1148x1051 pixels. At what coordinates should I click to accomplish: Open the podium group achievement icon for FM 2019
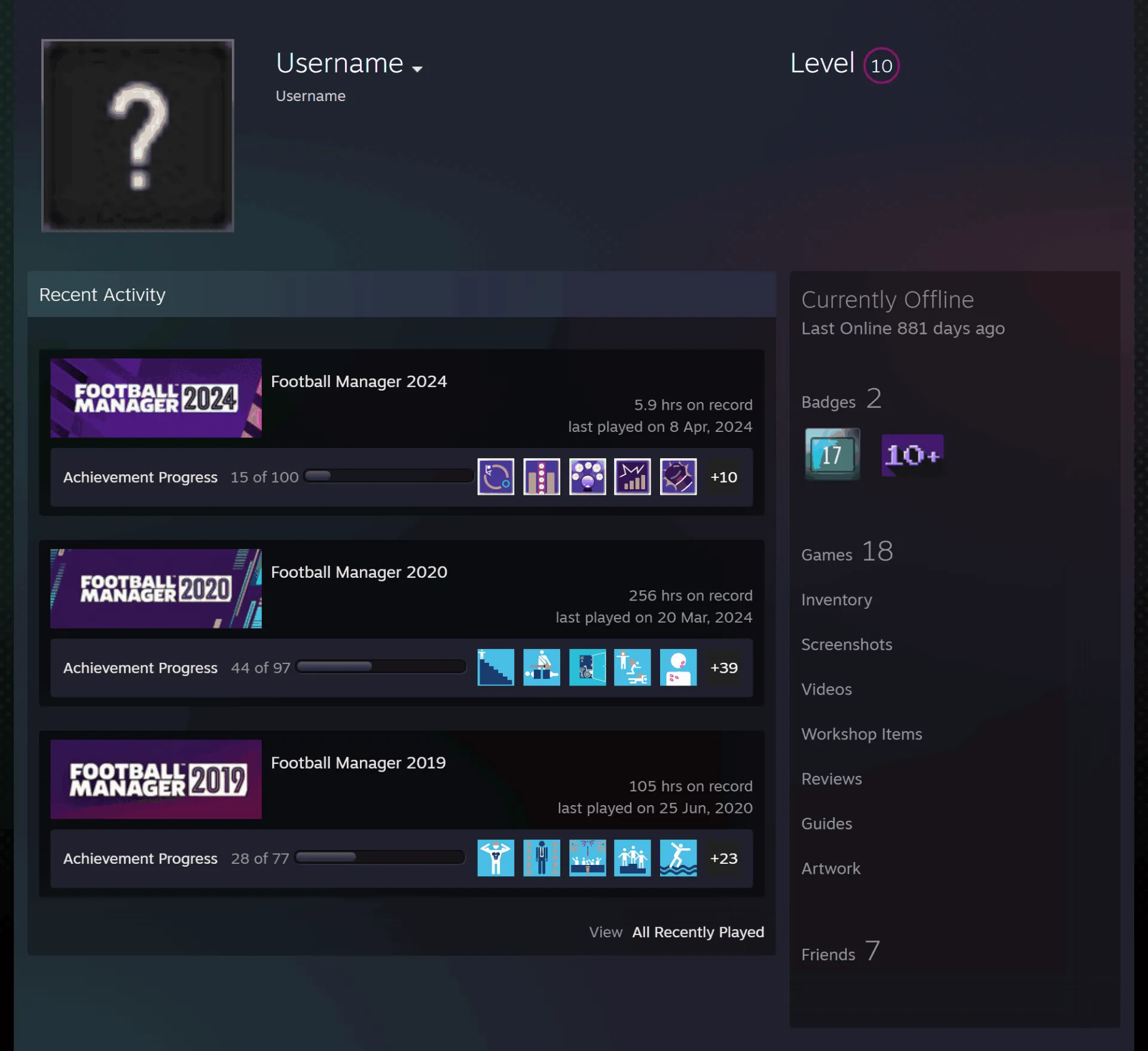(x=633, y=858)
